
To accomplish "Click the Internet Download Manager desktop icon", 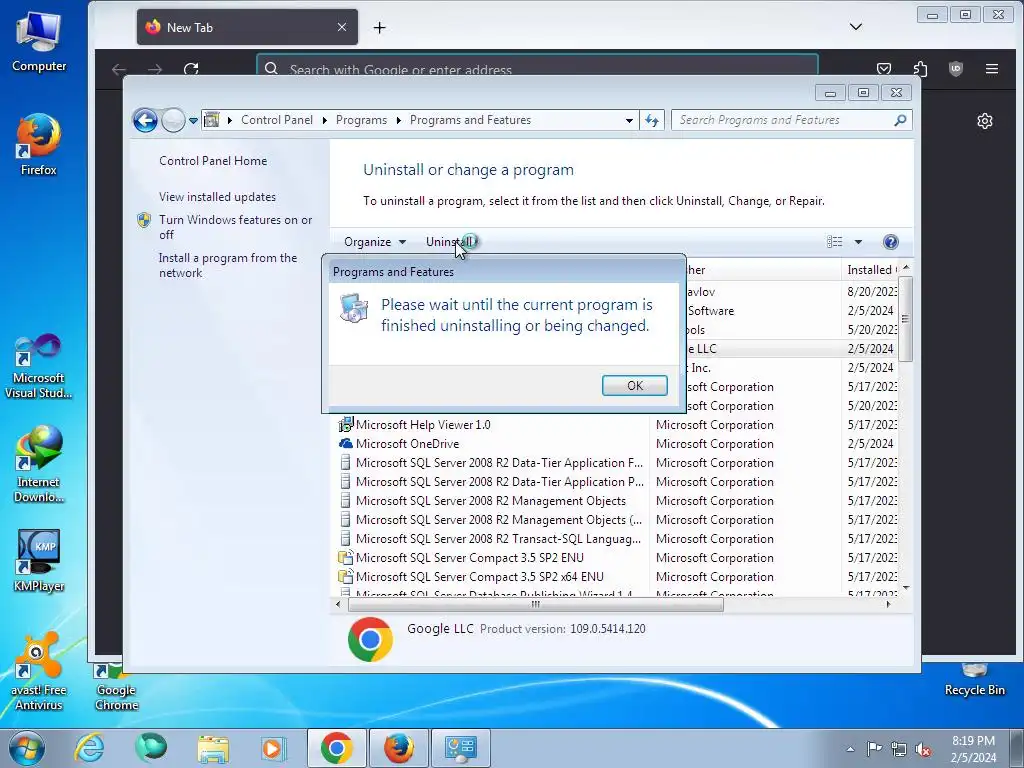I will pos(39,464).
